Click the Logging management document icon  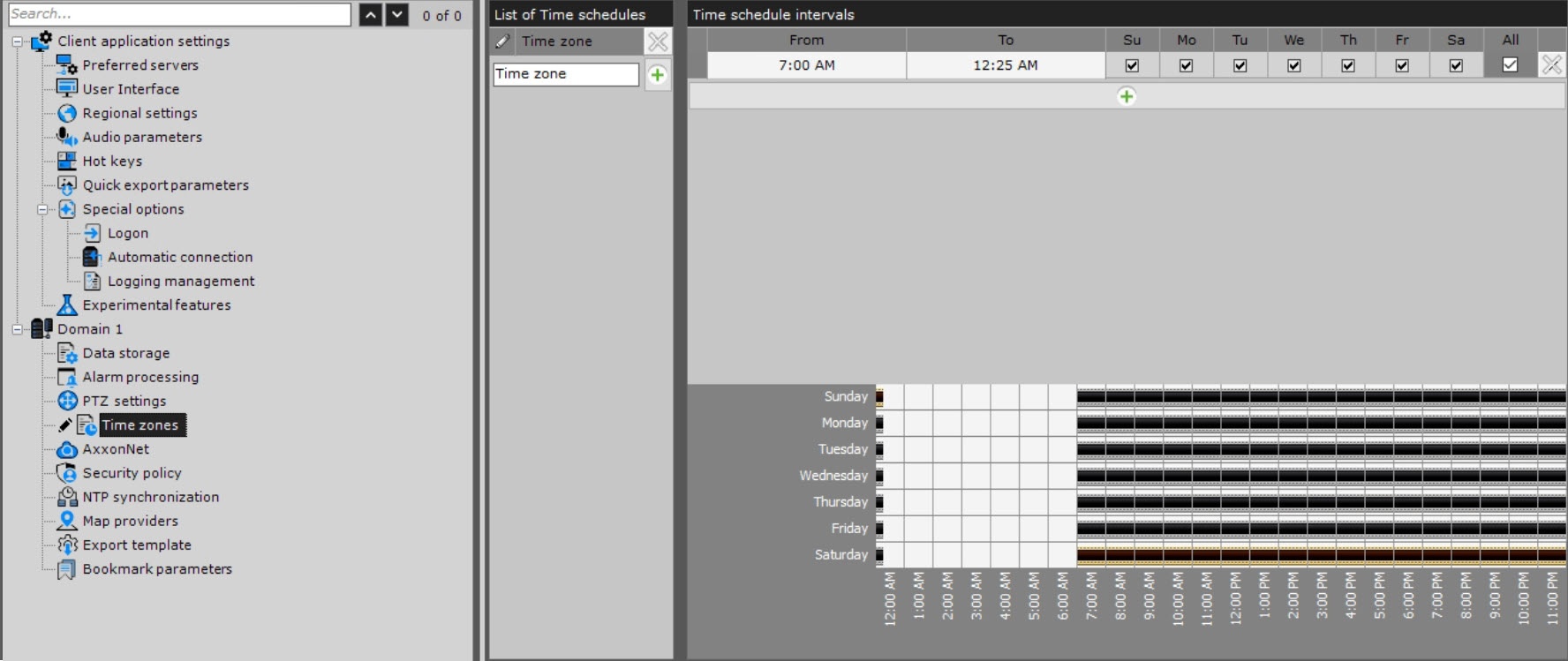pos(92,281)
